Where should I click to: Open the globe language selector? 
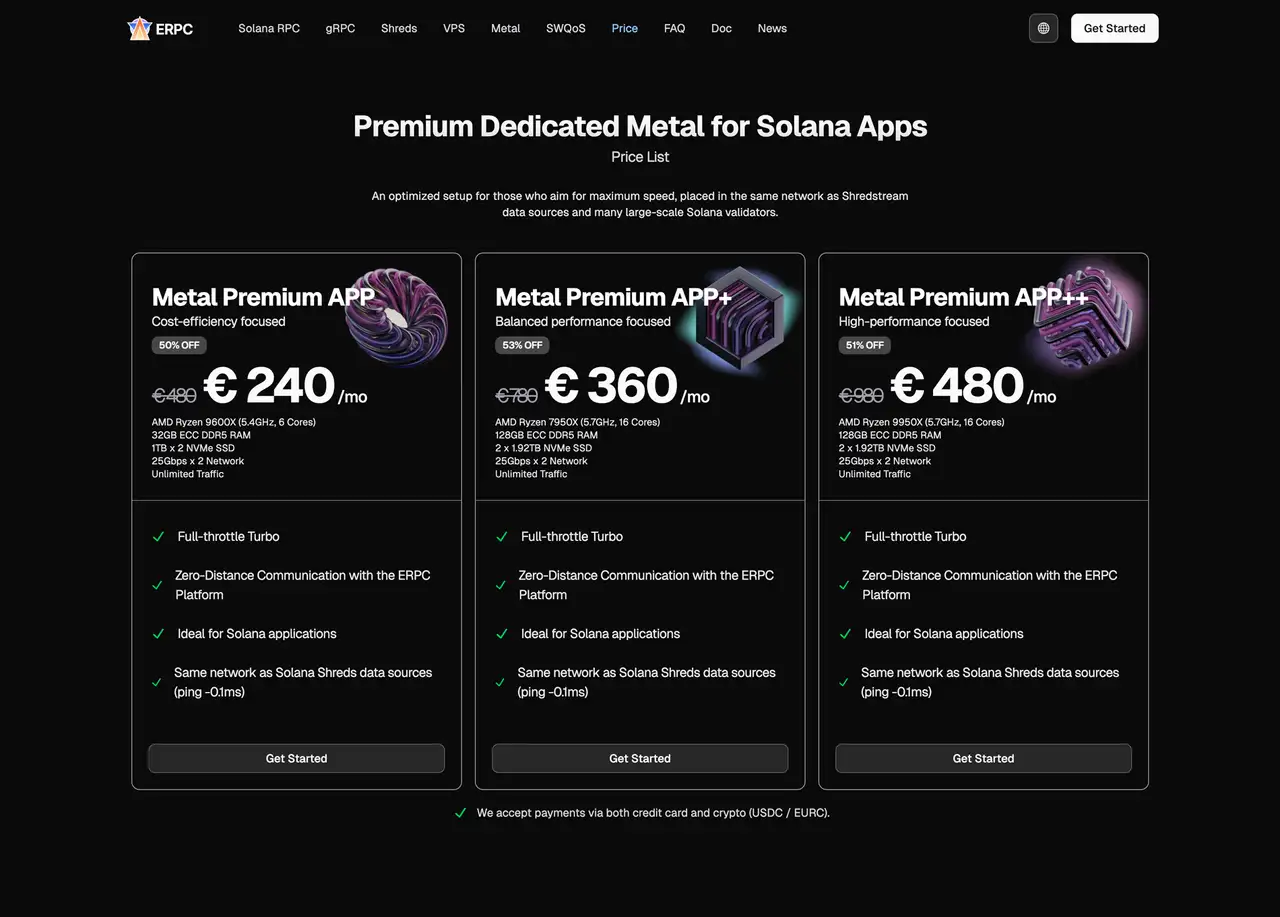pyautogui.click(x=1043, y=28)
